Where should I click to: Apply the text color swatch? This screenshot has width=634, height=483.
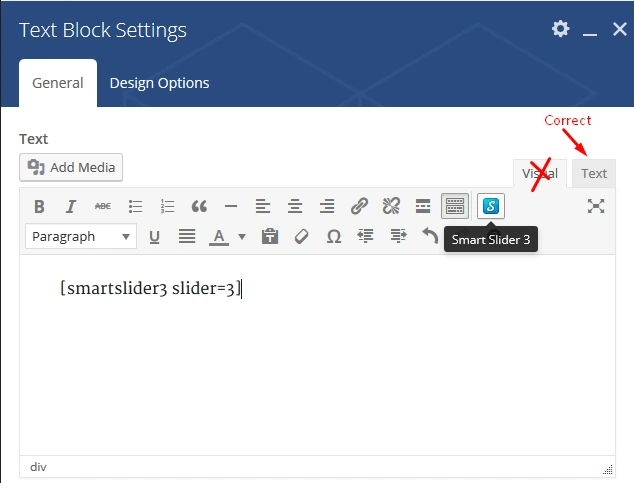tap(219, 236)
